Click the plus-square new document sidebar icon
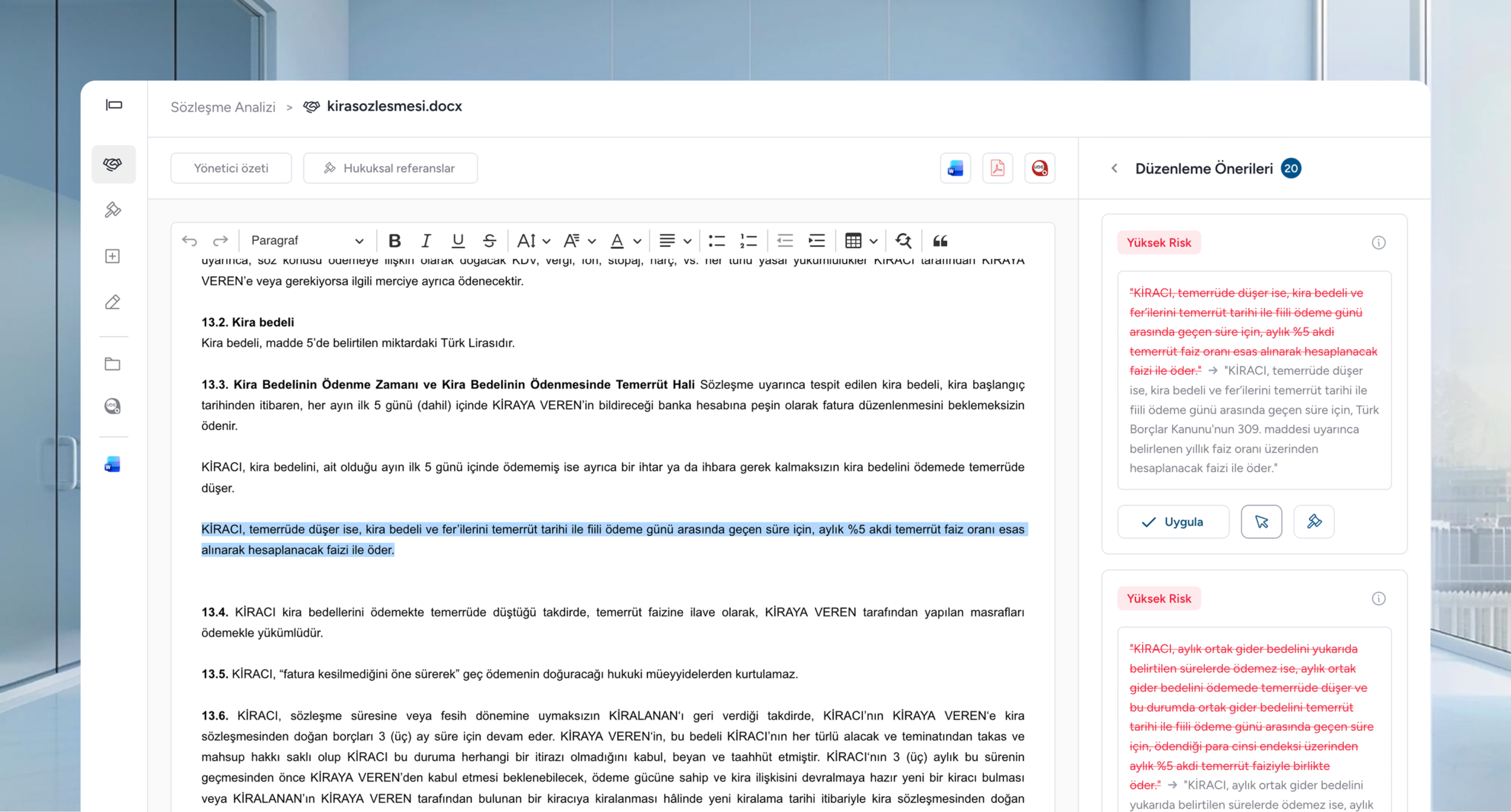Viewport: 1511px width, 812px height. click(x=113, y=256)
